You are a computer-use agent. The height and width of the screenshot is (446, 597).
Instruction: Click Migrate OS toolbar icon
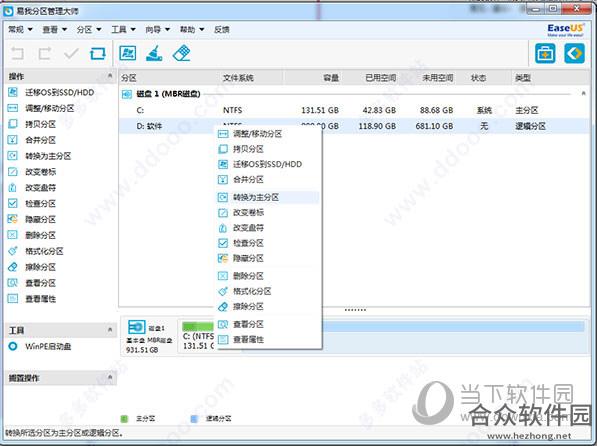pyautogui.click(x=128, y=53)
